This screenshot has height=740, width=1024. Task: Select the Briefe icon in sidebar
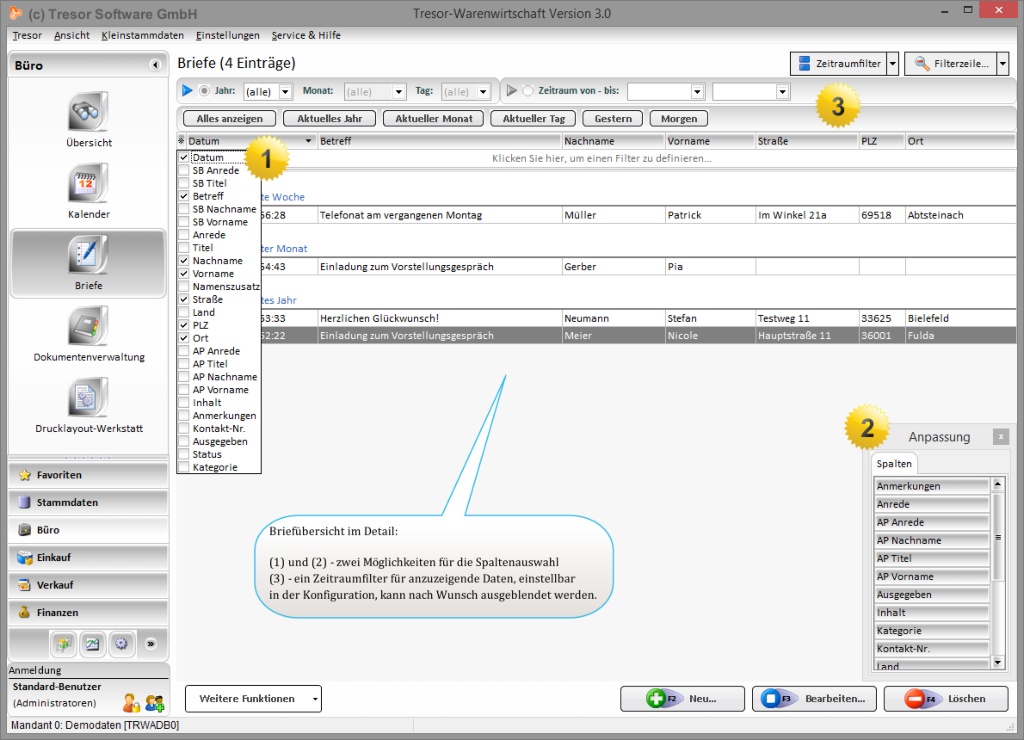click(88, 255)
